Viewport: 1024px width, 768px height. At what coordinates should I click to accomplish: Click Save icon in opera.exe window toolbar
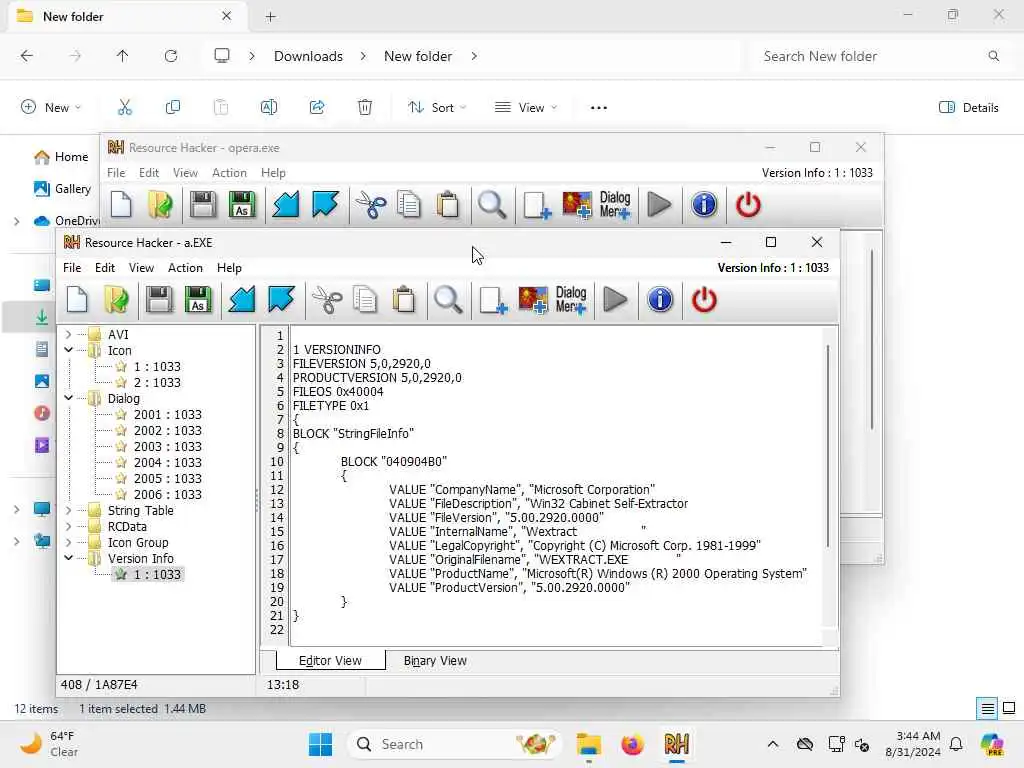202,204
